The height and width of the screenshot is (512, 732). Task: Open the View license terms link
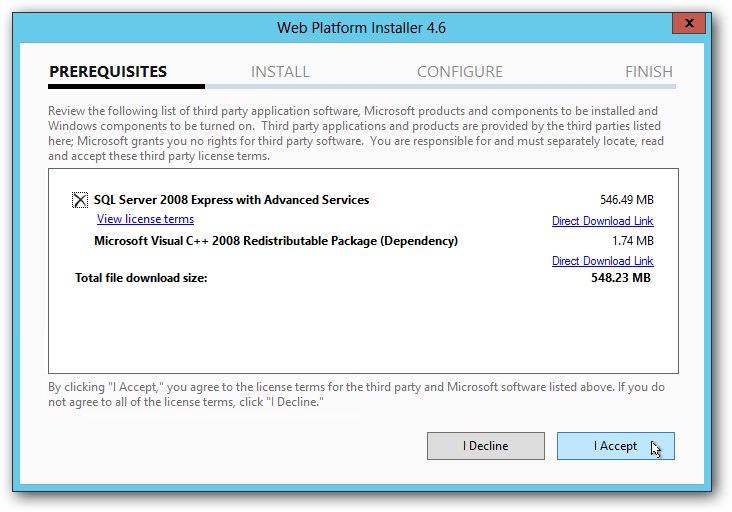[145, 219]
